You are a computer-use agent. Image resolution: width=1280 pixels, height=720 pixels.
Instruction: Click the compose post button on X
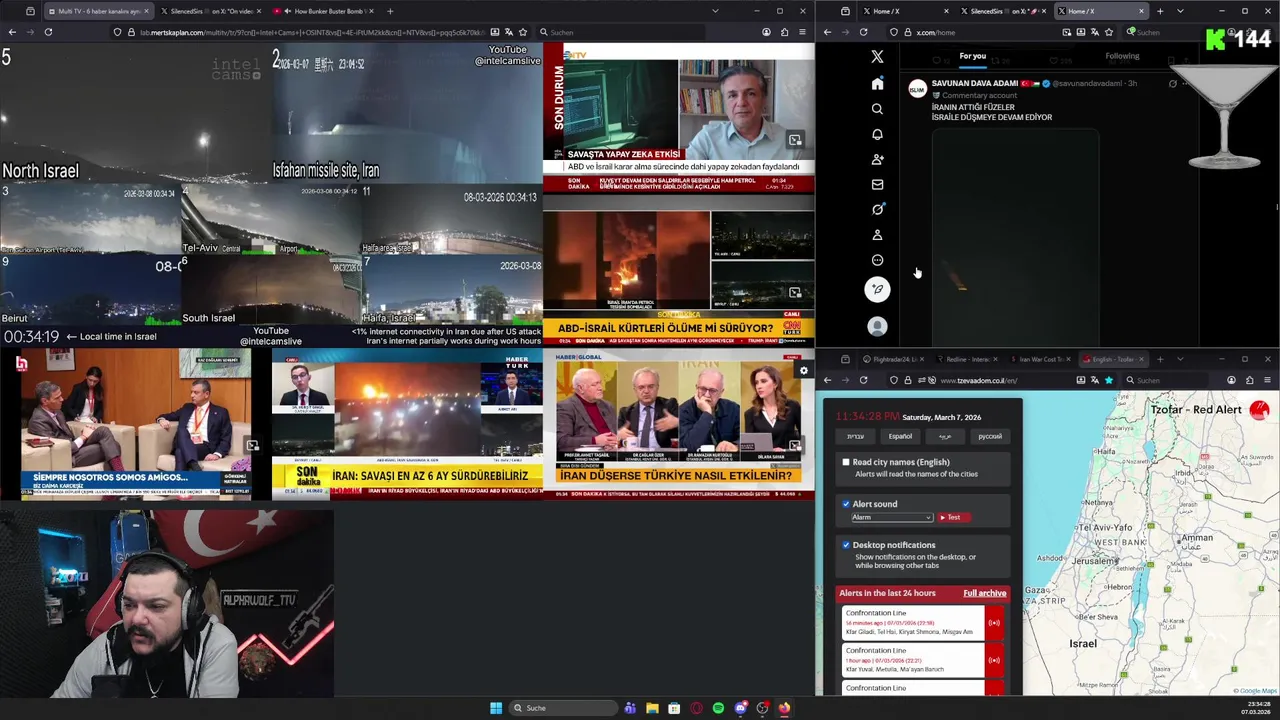tap(877, 290)
